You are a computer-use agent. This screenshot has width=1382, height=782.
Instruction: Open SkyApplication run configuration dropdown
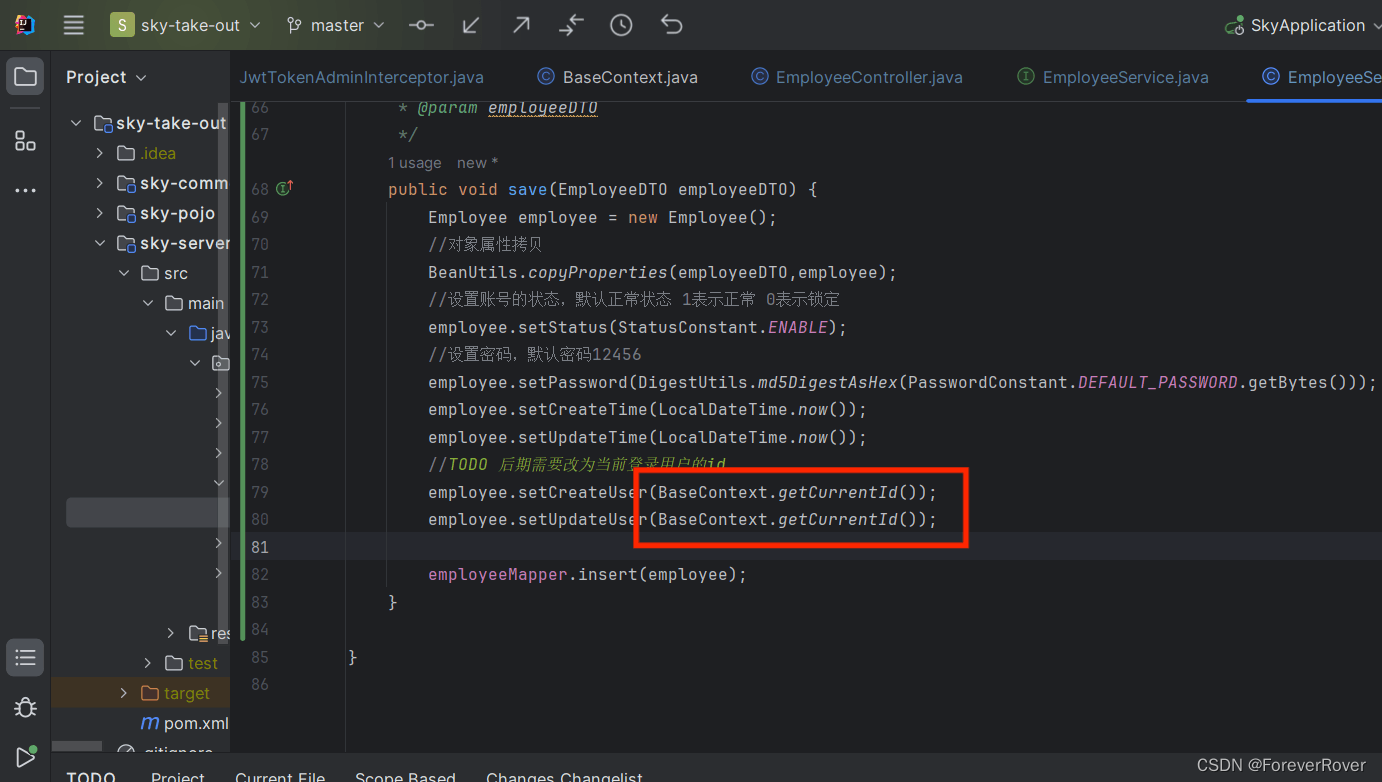pos(1302,25)
